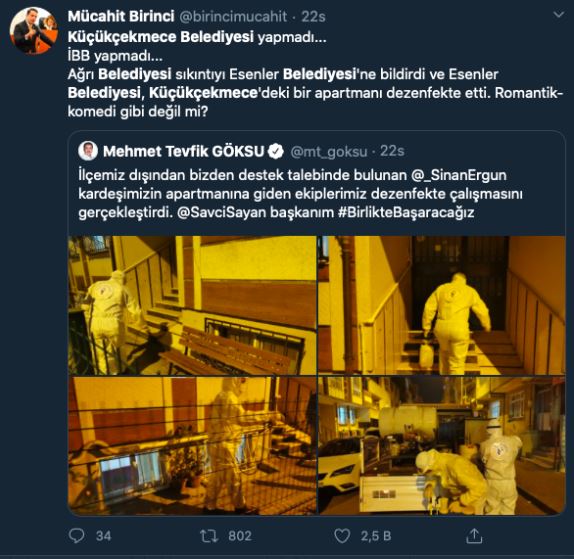This screenshot has height=559, width=574.
Task: Open the @_SinanErgun mention
Action: tap(459, 175)
